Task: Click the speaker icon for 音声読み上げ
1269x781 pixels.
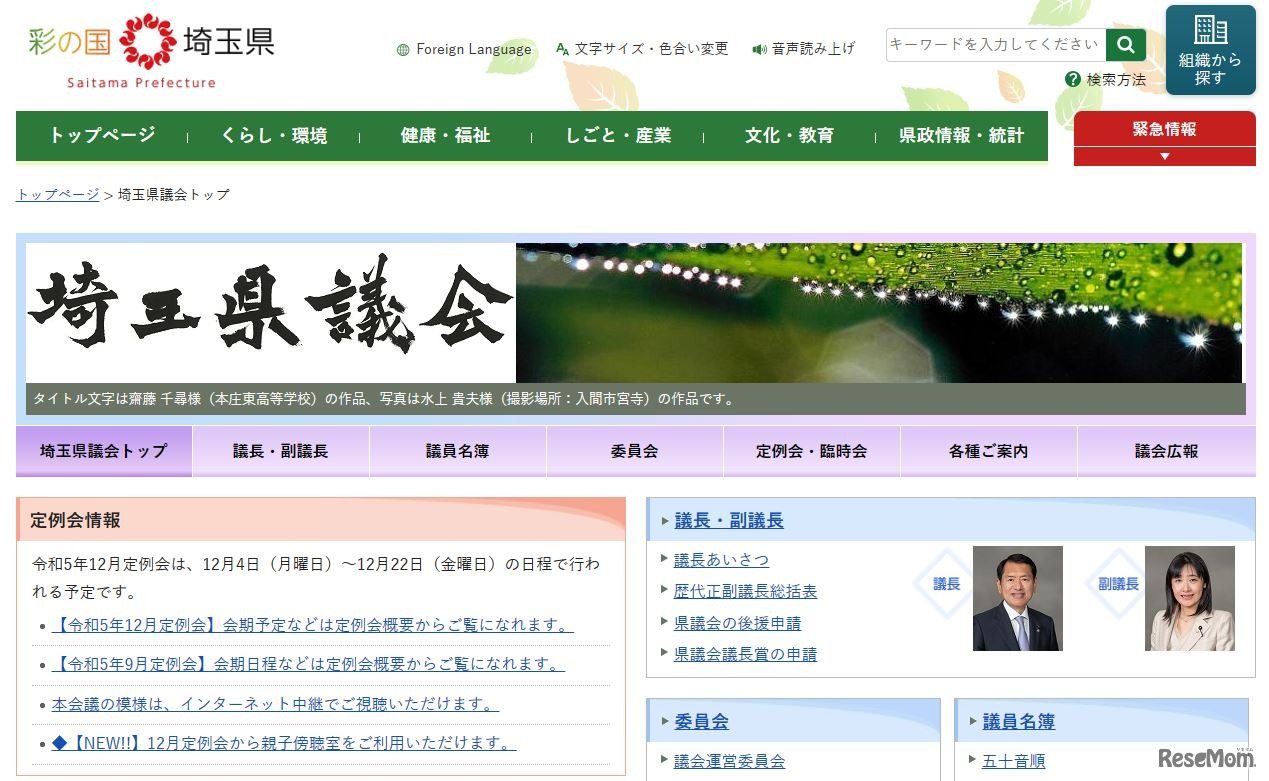Action: (759, 48)
